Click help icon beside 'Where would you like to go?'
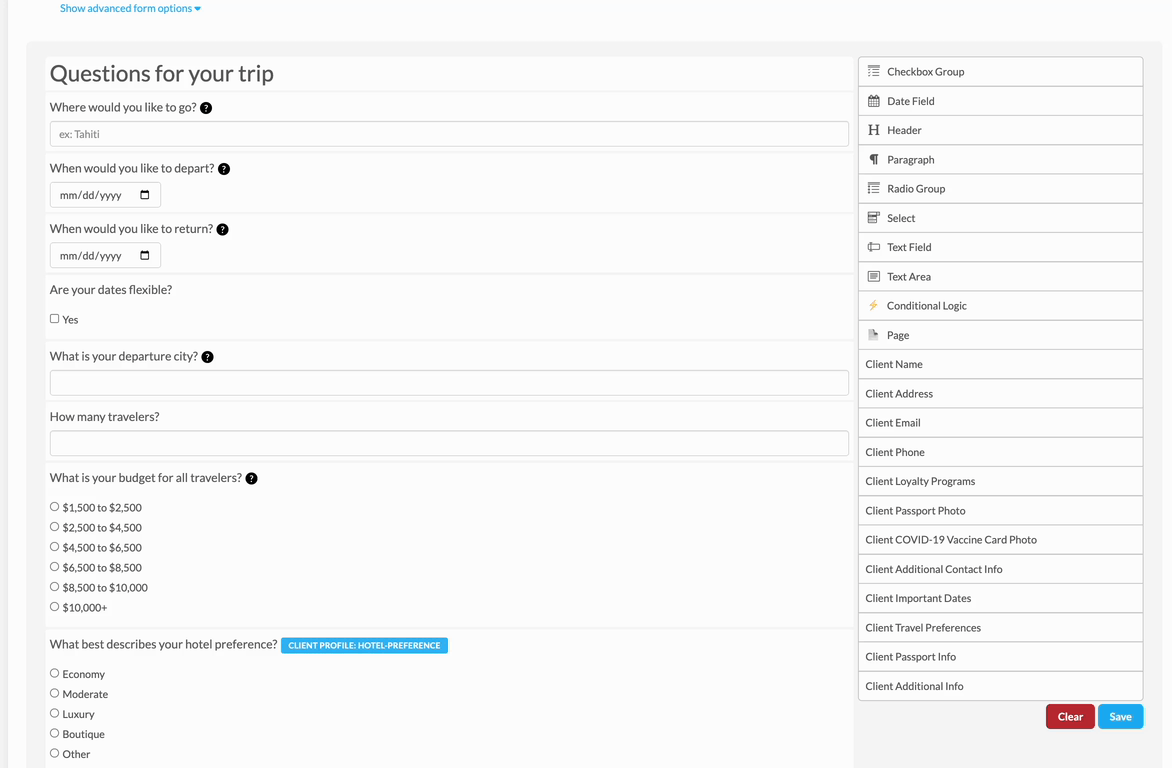 pyautogui.click(x=206, y=108)
